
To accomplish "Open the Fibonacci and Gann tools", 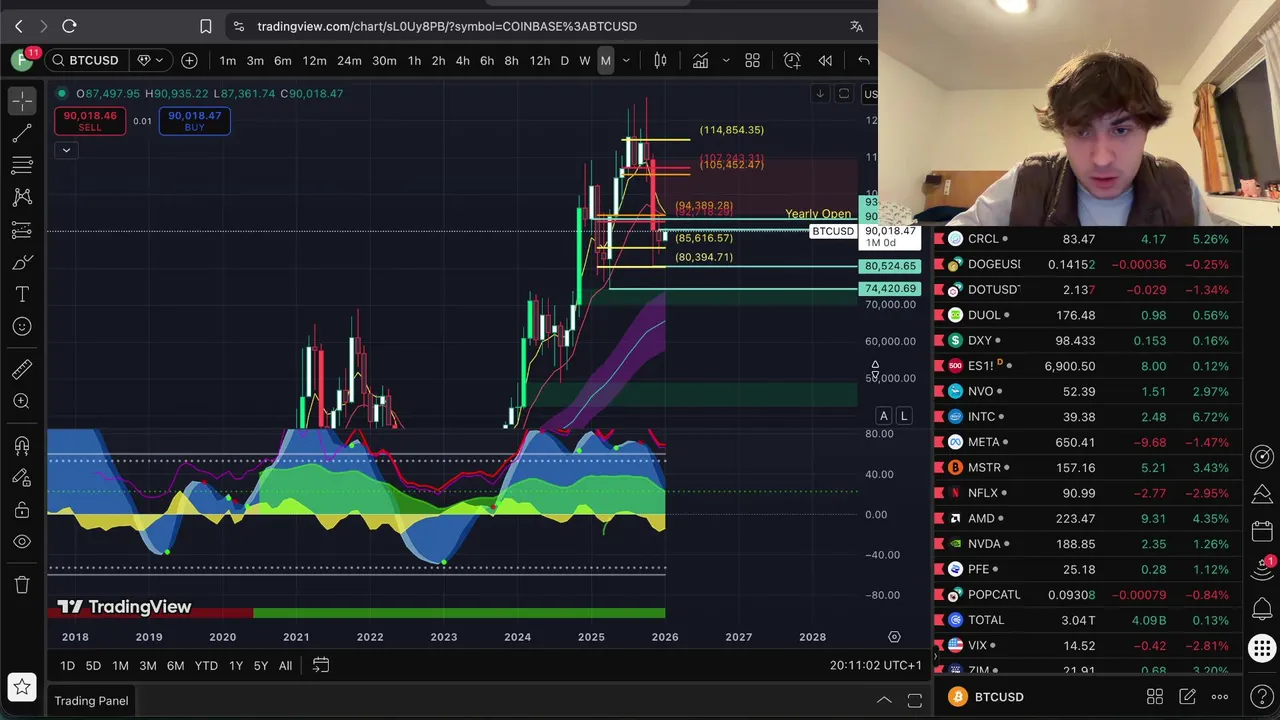I will coord(22,165).
